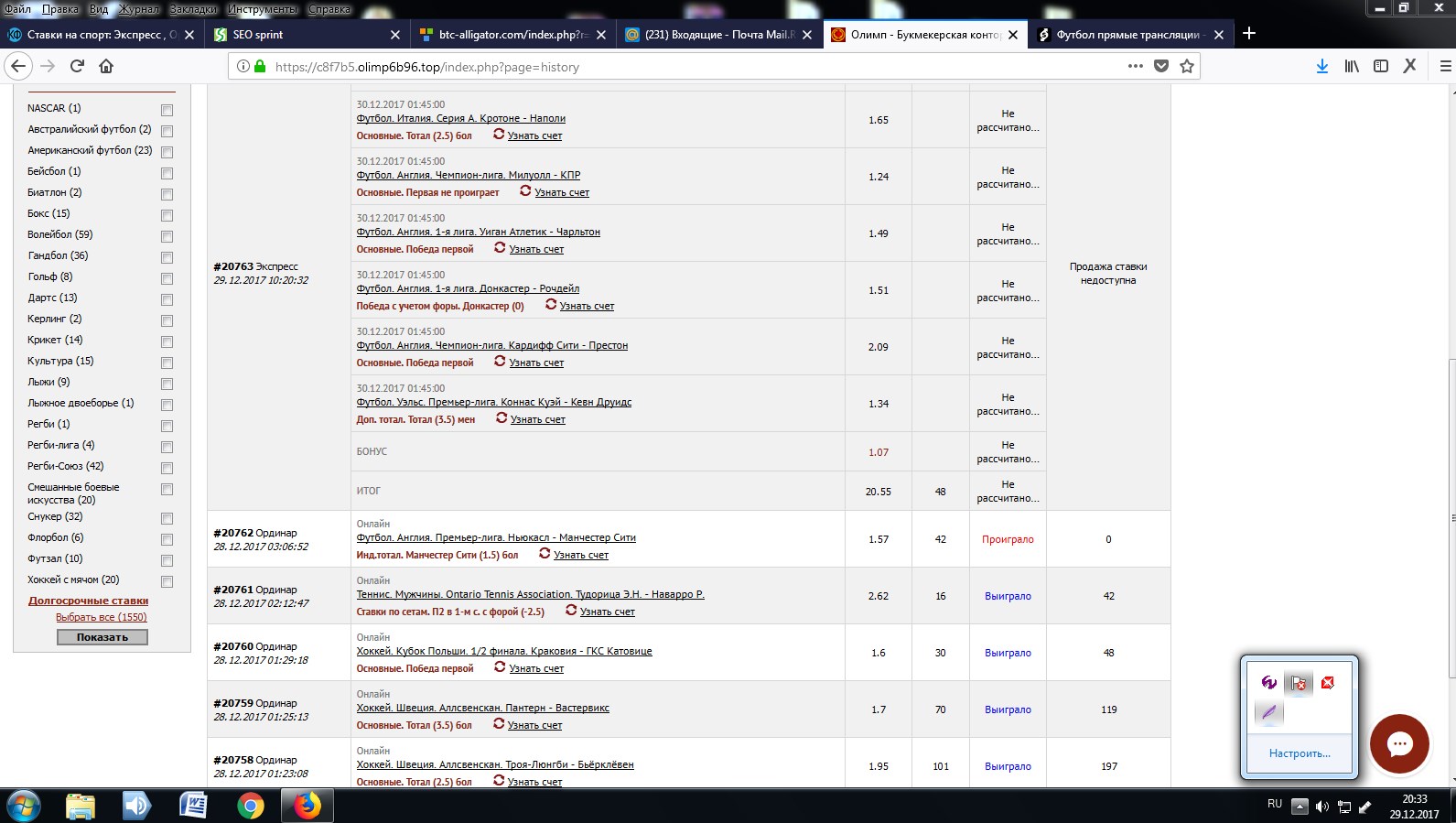View site security lock information

(x=260, y=66)
